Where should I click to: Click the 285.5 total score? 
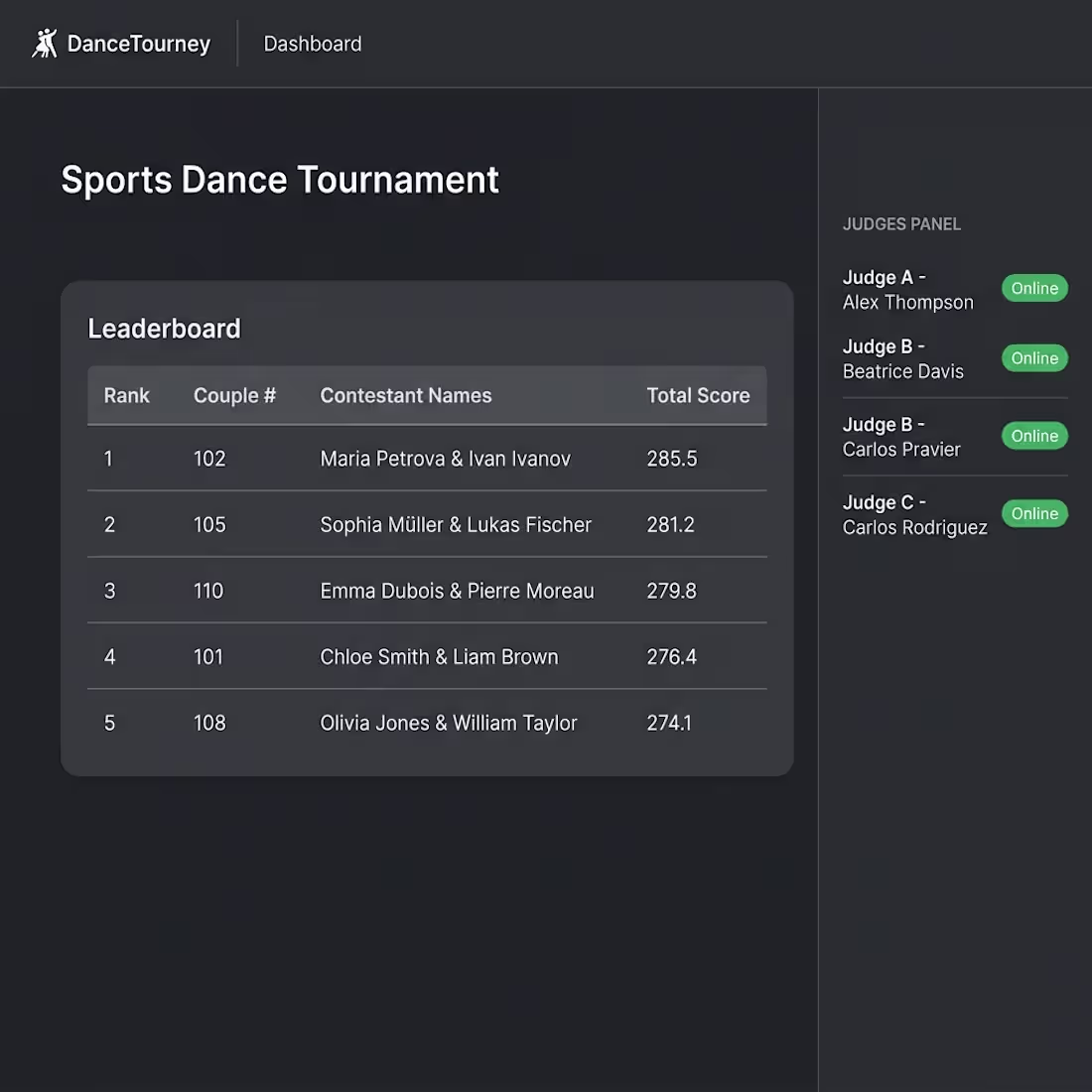(x=672, y=459)
